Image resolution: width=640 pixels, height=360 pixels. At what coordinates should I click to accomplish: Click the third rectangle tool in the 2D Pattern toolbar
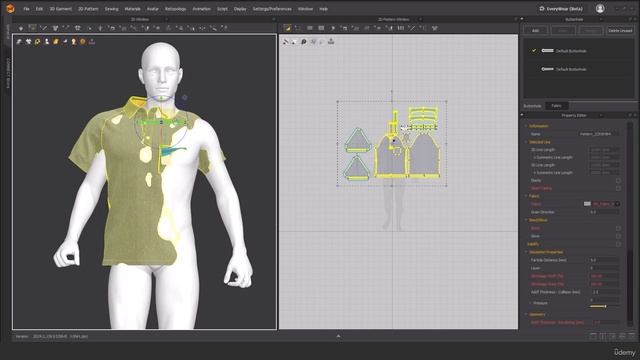(310, 28)
